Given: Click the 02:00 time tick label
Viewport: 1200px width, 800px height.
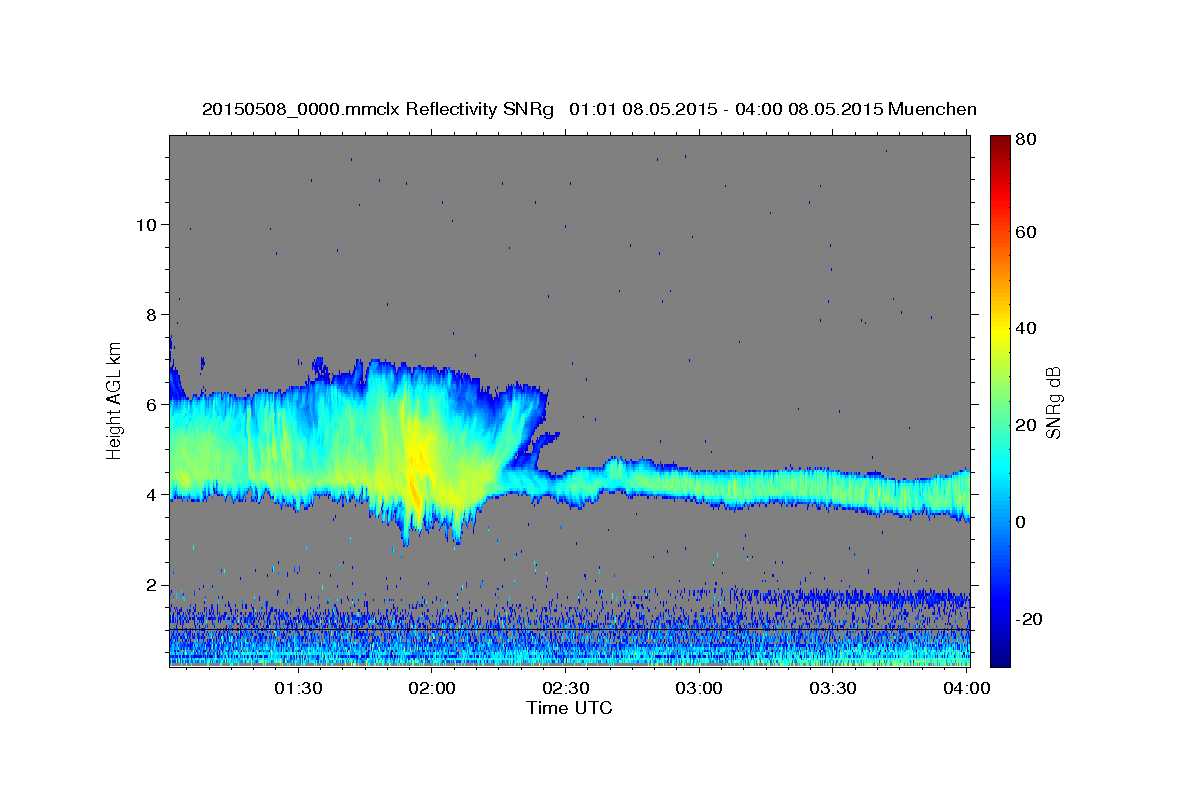Looking at the screenshot, I should 432,689.
